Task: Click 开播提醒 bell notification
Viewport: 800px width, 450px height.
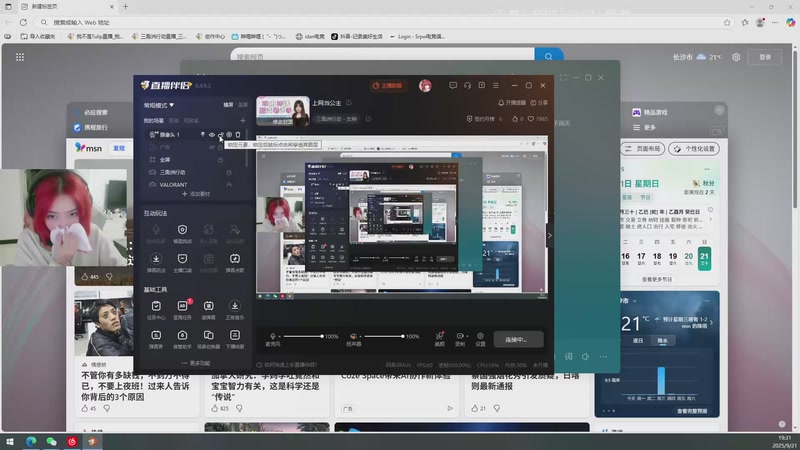Action: tap(512, 103)
